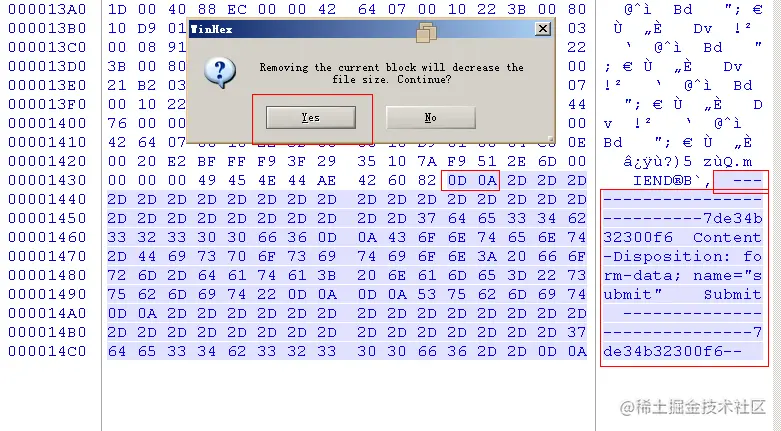Select offset 000013E0 in offset column
The width and height of the screenshot is (781, 431).
coord(47,85)
